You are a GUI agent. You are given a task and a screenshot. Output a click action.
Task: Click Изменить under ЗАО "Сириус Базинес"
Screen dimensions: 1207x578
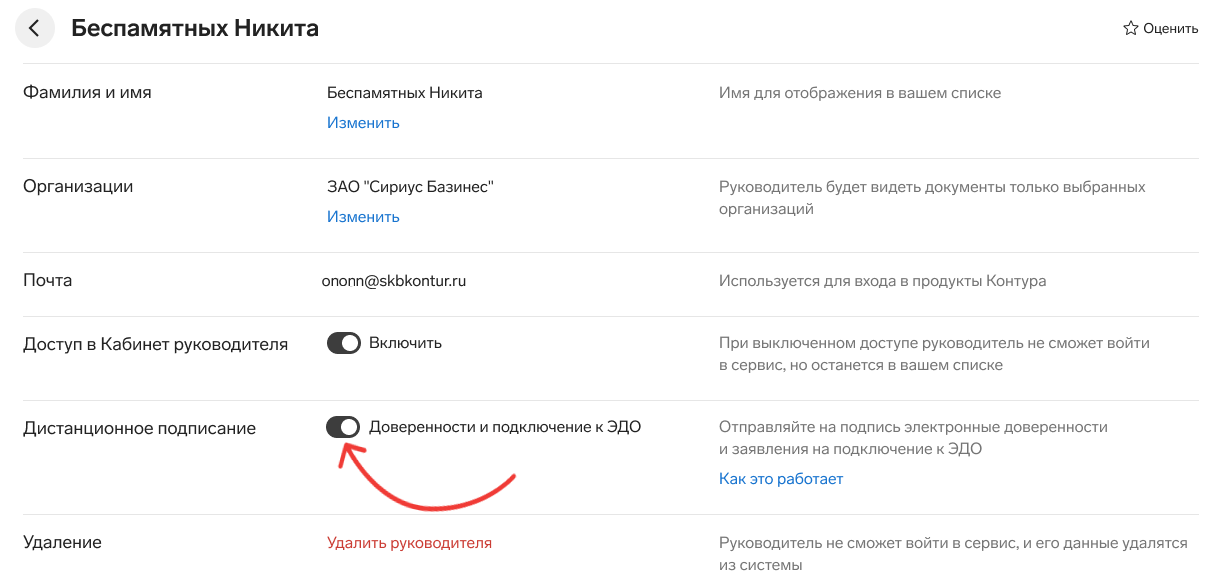point(363,217)
